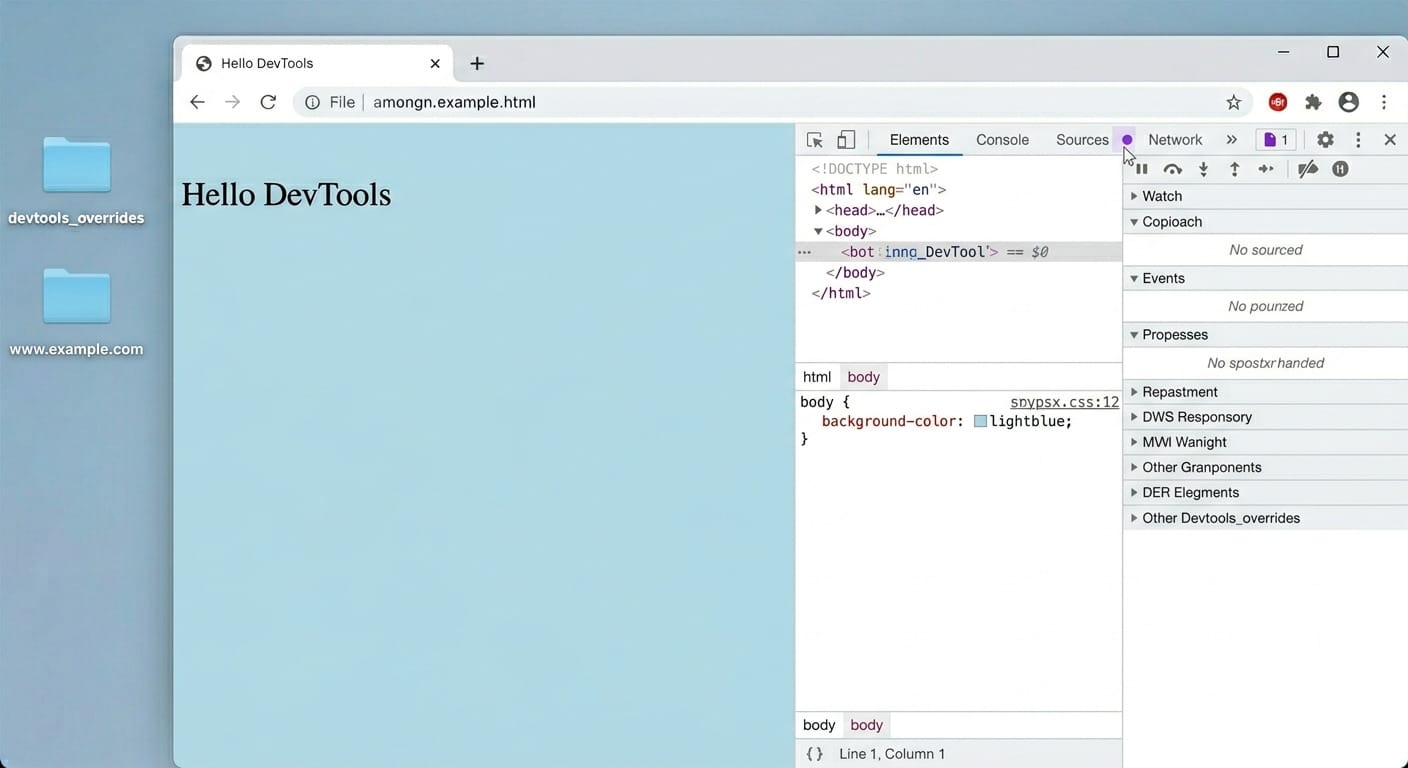Expand the head element node
1408x768 pixels.
[x=818, y=210]
